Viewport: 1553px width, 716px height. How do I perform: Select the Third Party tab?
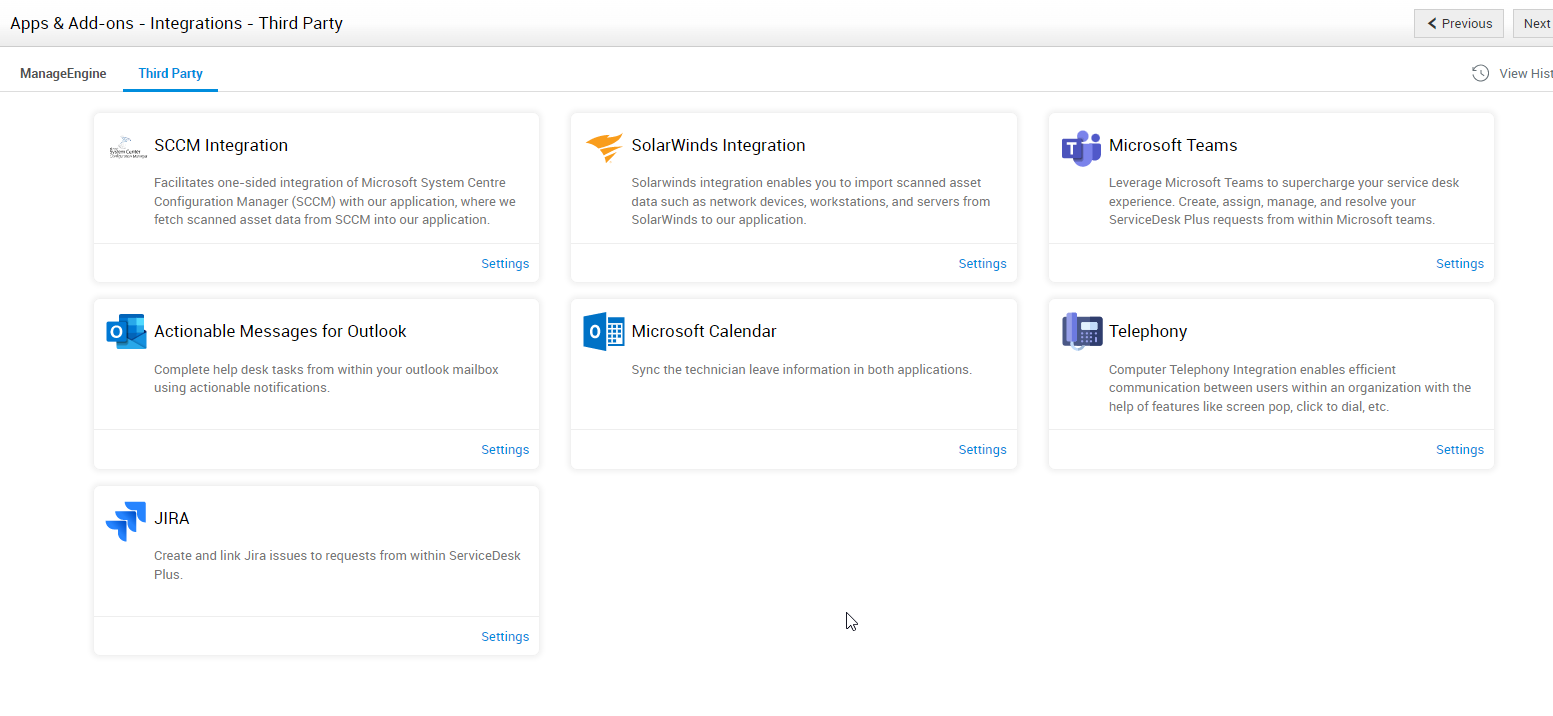[x=171, y=74]
